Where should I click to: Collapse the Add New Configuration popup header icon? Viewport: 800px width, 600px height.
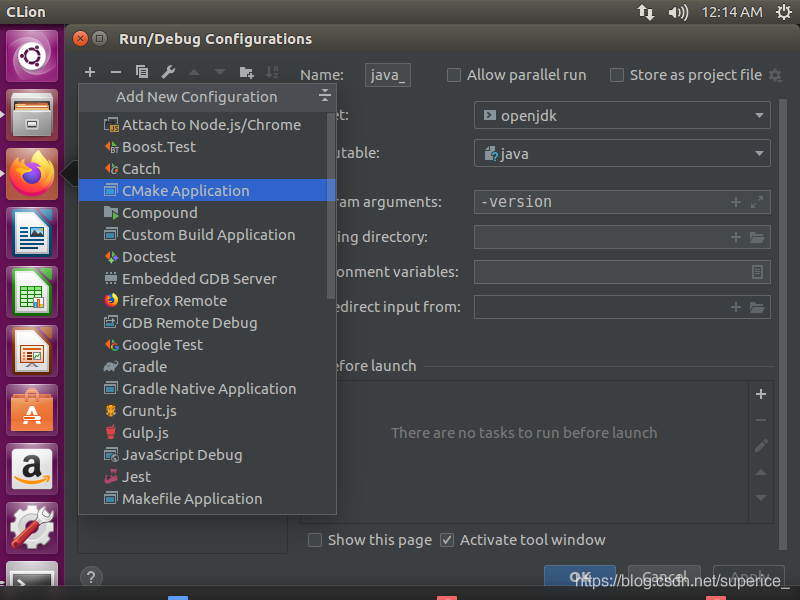324,95
